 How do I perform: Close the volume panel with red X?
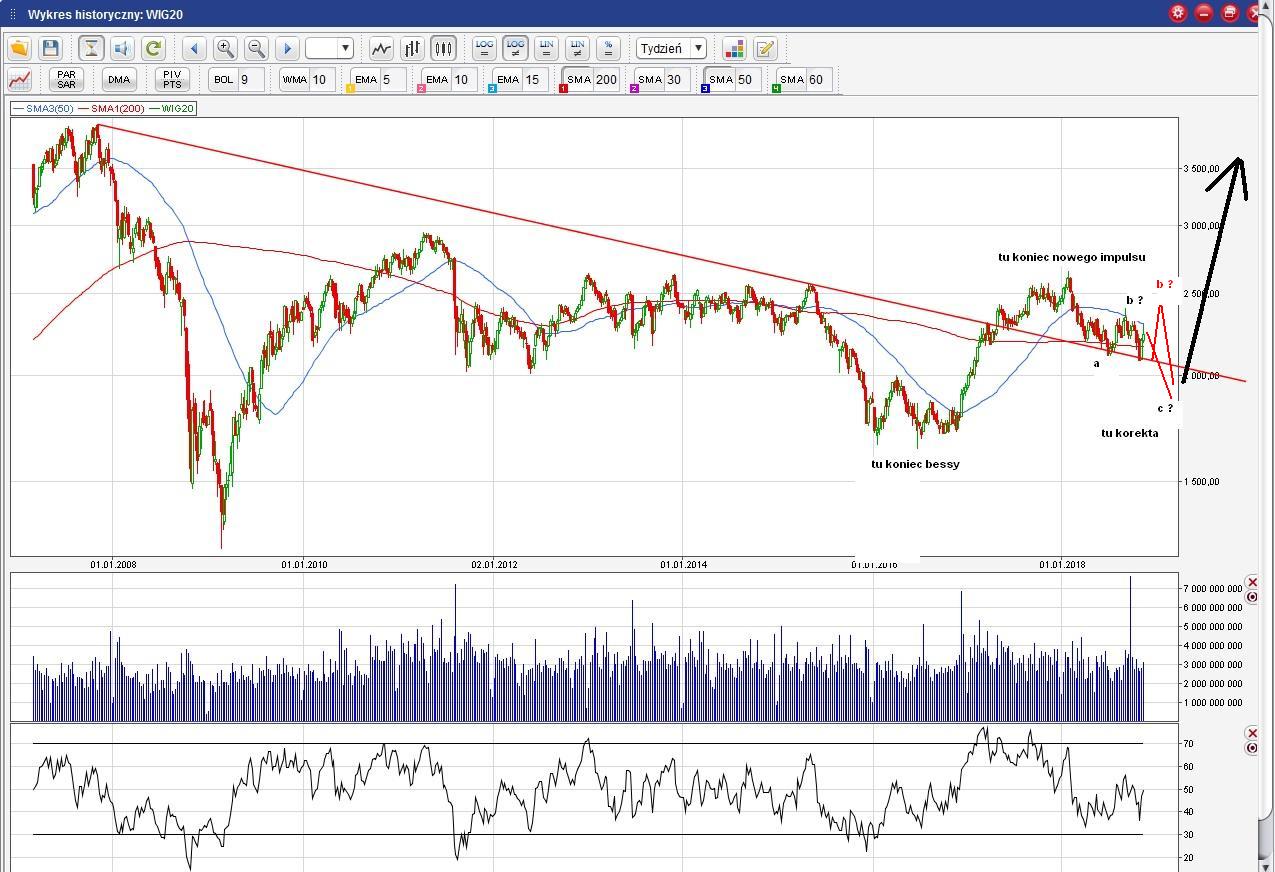pyautogui.click(x=1252, y=582)
